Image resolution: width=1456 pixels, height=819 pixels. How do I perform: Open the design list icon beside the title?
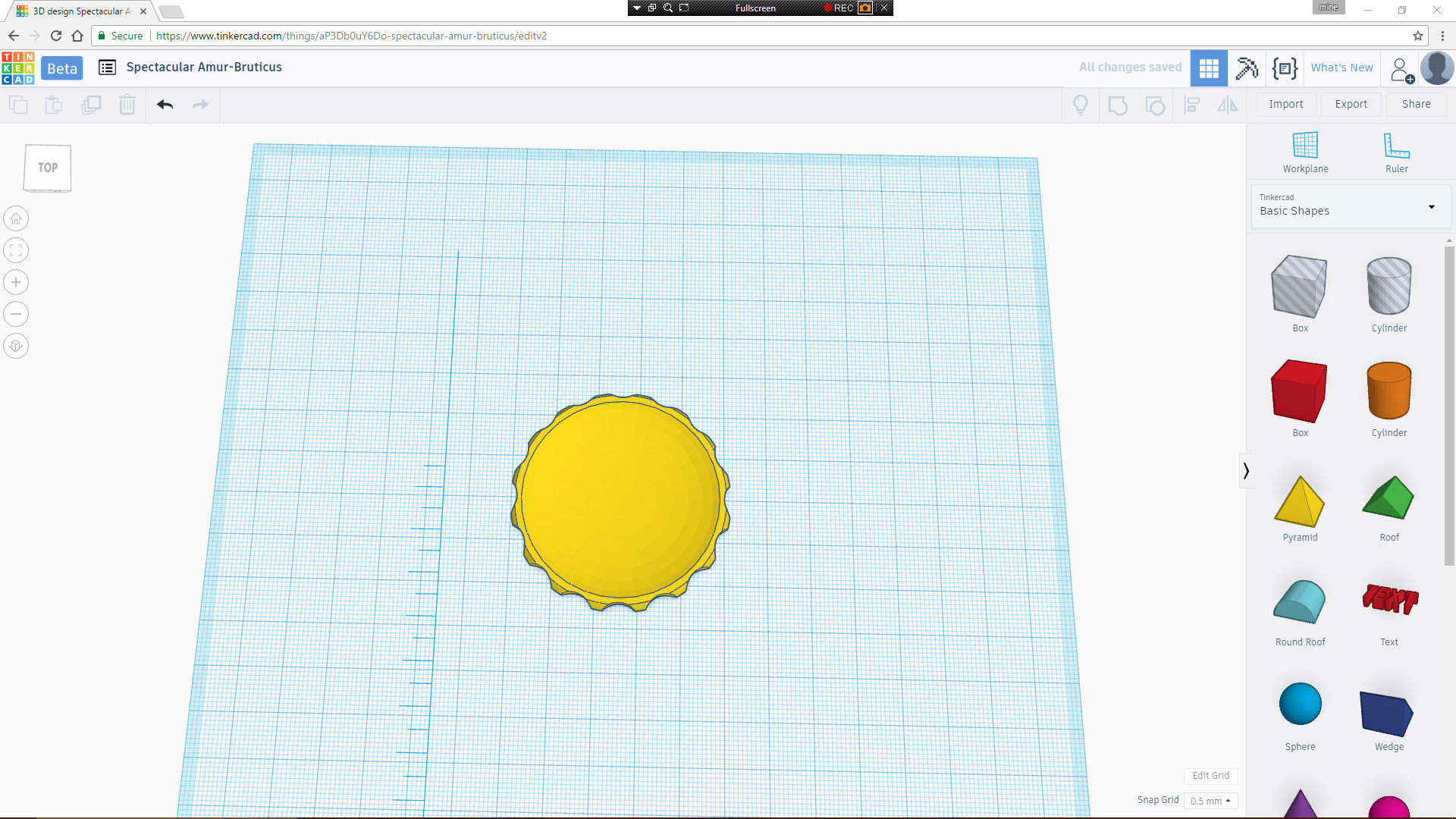pos(107,67)
